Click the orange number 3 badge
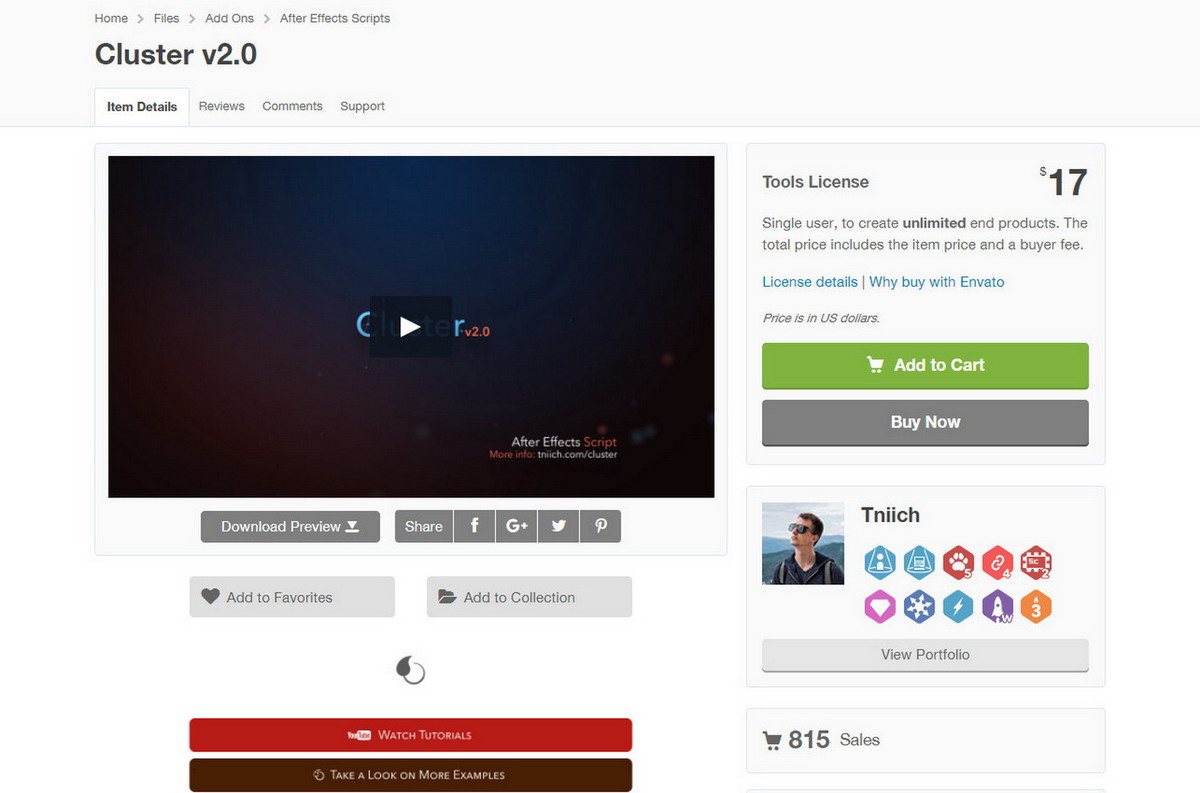Image resolution: width=1200 pixels, height=793 pixels. coord(1036,606)
